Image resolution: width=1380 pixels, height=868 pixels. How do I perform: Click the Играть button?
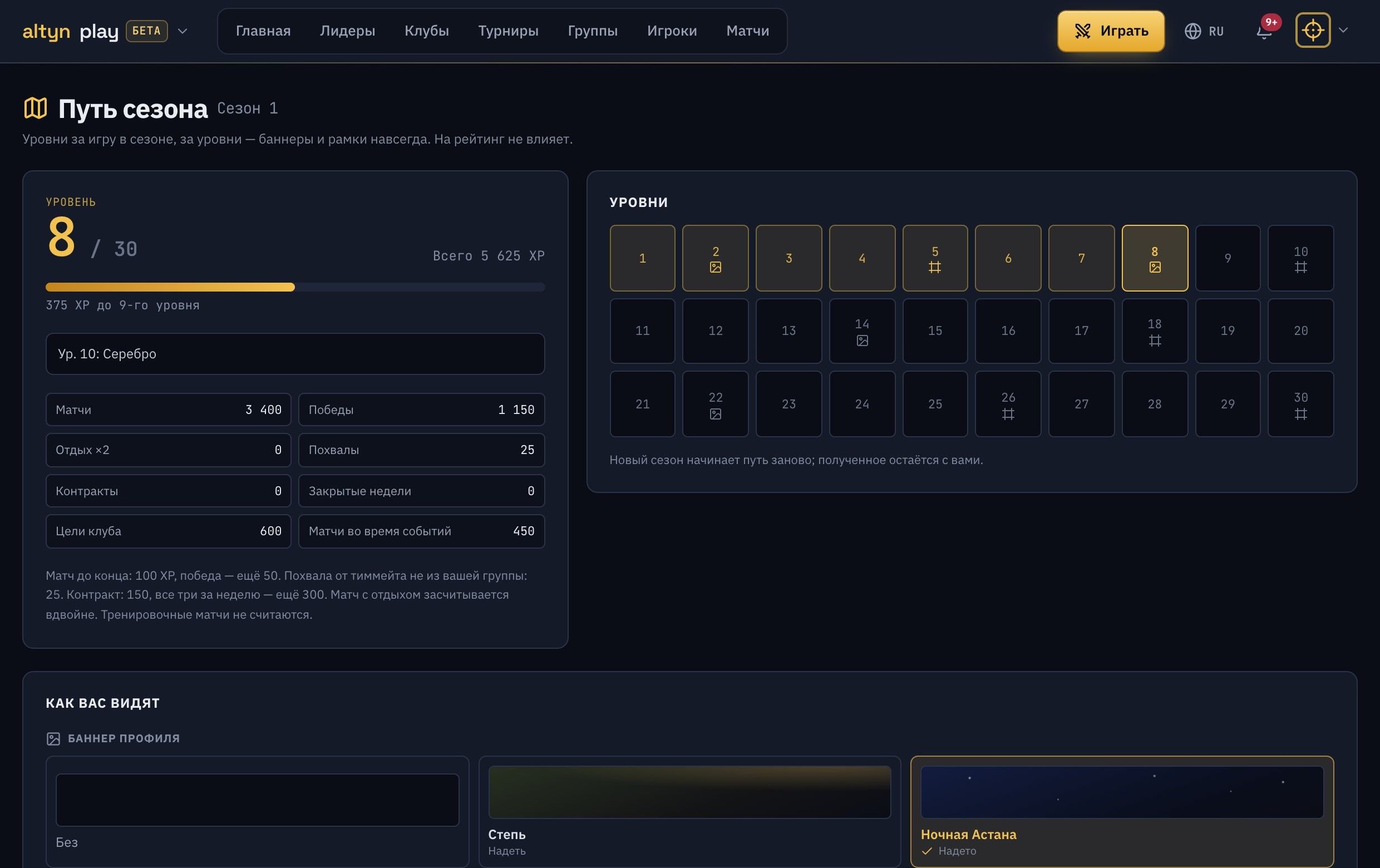(1111, 31)
